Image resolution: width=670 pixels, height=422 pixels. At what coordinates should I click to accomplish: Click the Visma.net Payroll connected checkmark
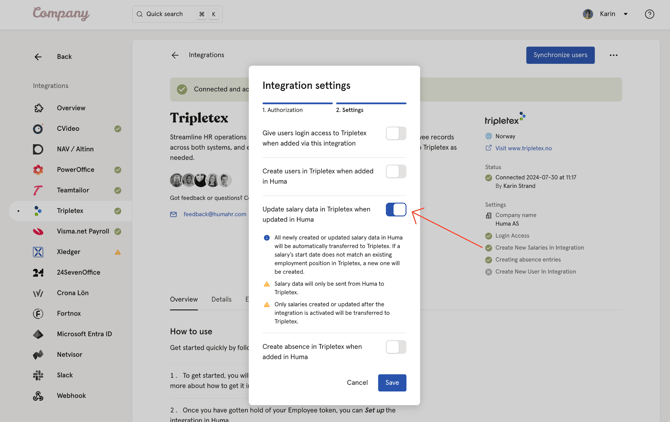118,232
